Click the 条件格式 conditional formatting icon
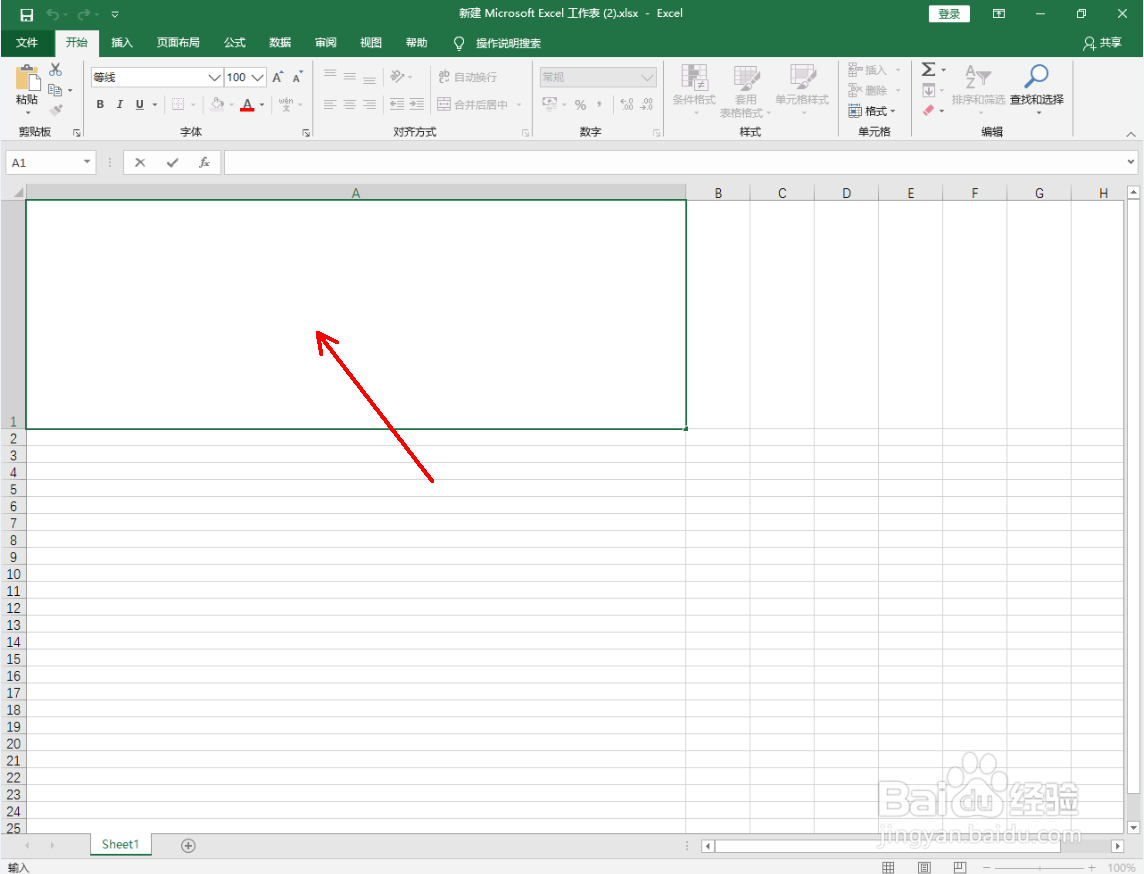The width and height of the screenshot is (1144, 874). [694, 77]
